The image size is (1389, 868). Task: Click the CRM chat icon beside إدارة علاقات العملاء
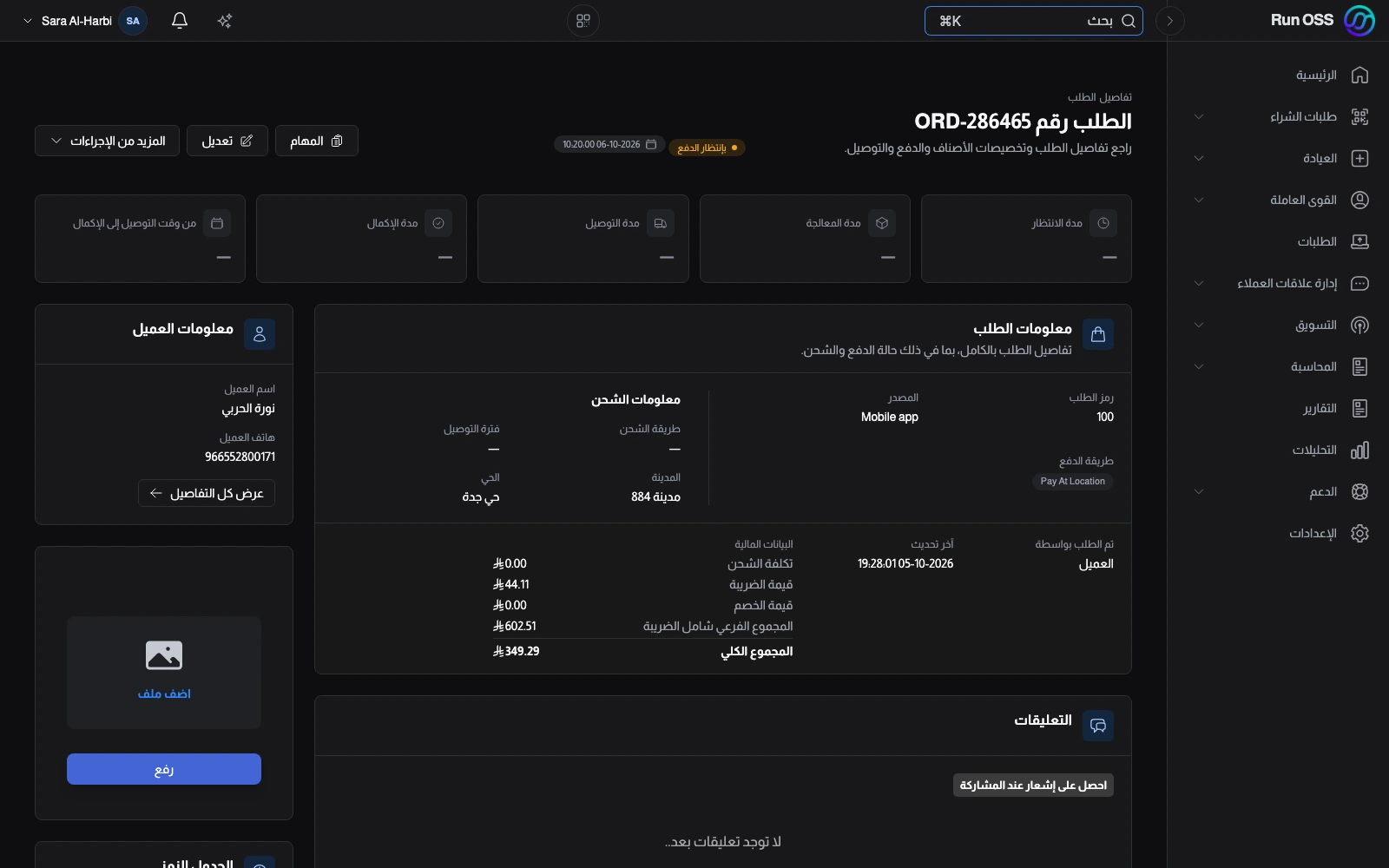[x=1359, y=283]
